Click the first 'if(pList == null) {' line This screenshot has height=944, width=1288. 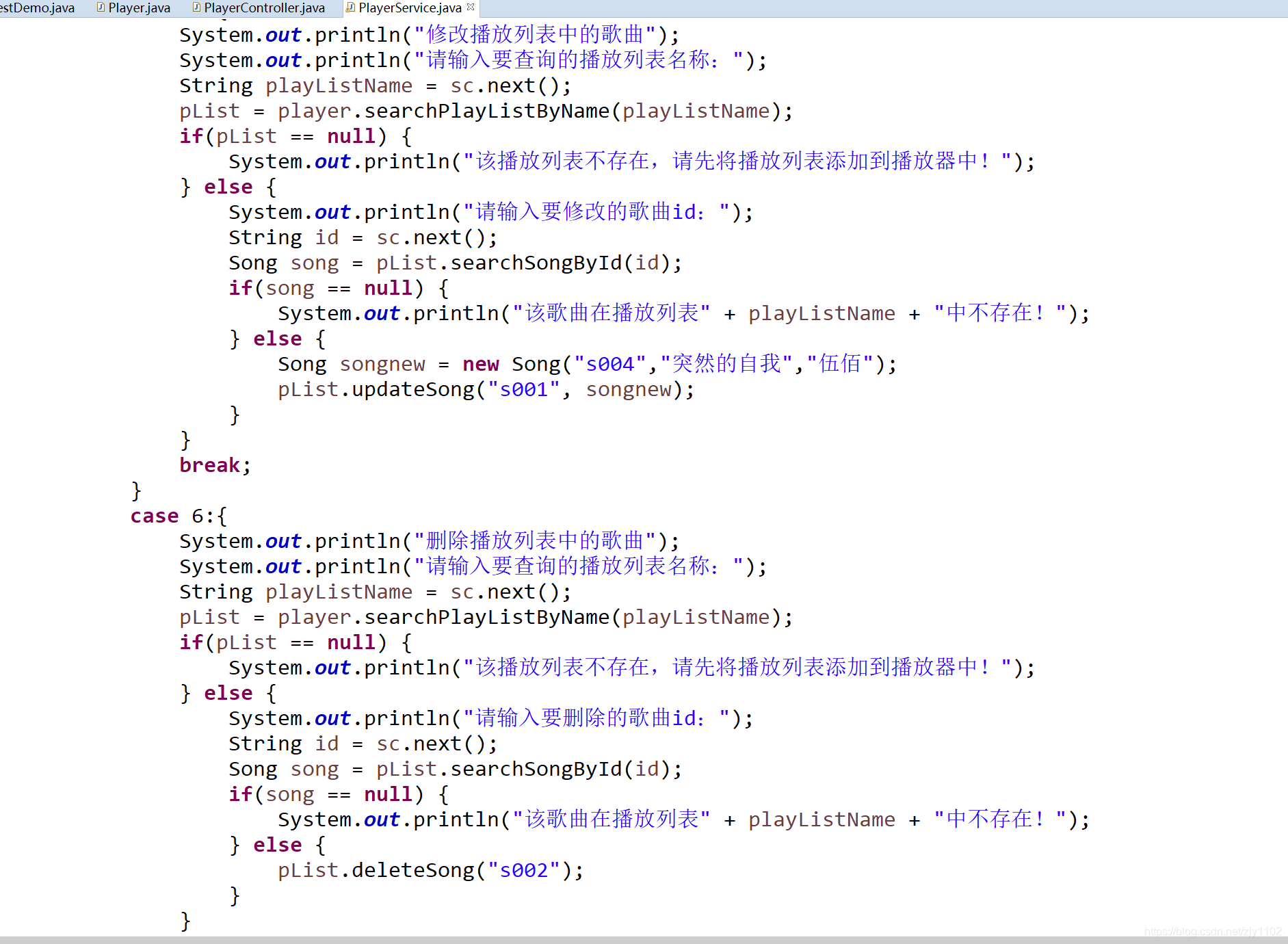[295, 136]
